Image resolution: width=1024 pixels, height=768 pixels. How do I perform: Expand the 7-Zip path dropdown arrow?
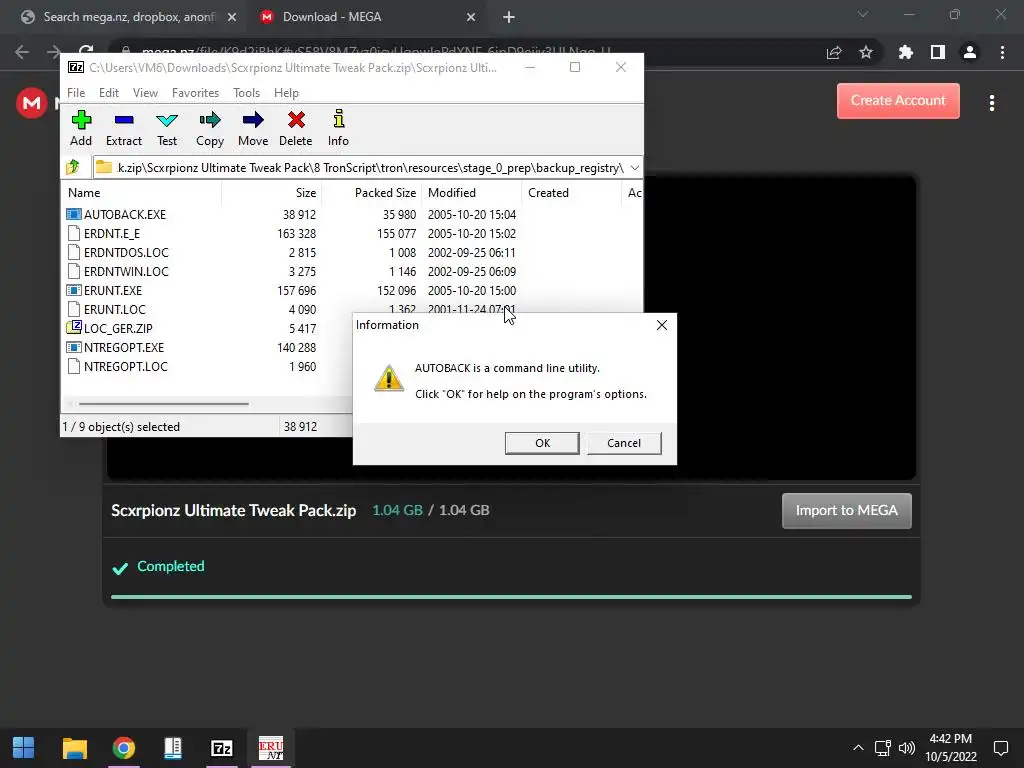click(634, 168)
